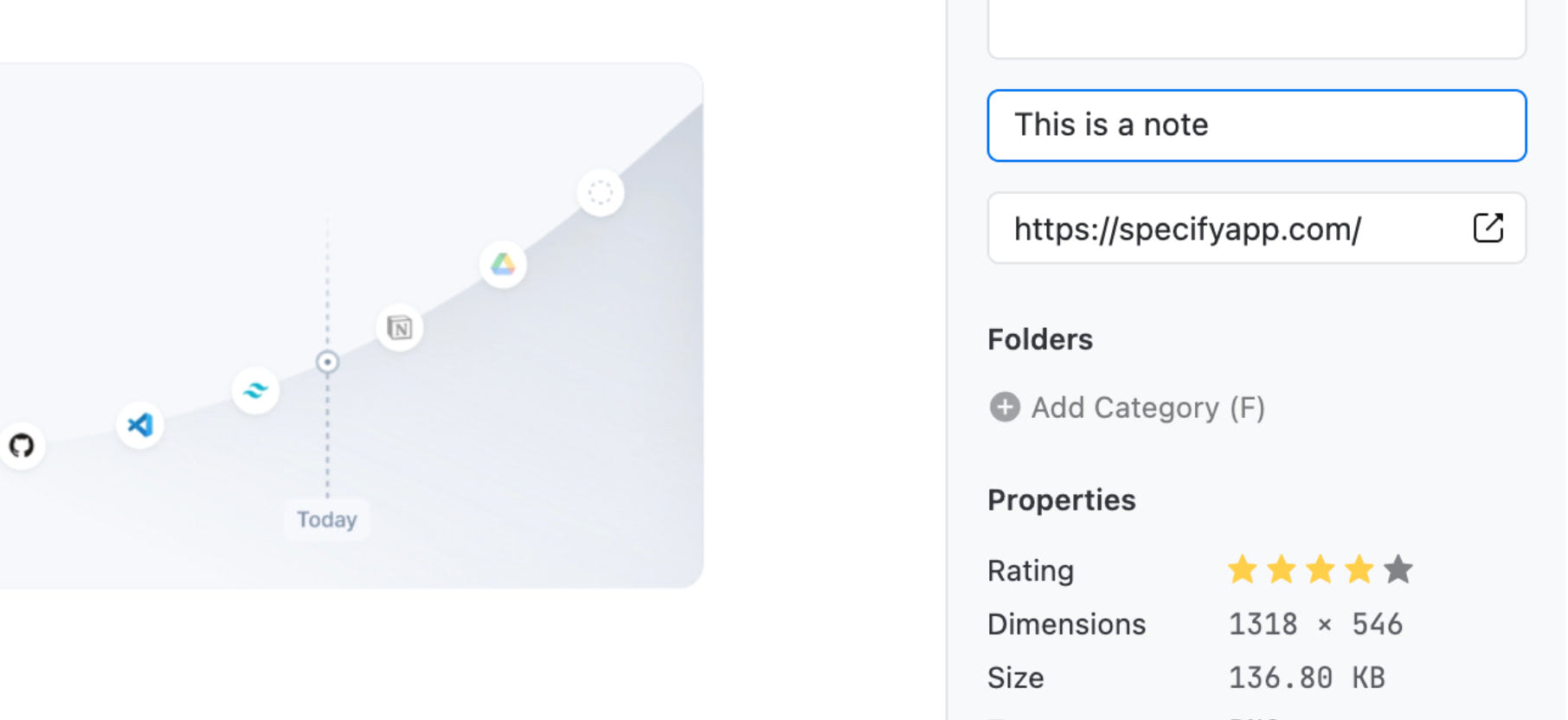The image size is (1568, 720).
Task: Set rating to five stars
Action: (1398, 569)
